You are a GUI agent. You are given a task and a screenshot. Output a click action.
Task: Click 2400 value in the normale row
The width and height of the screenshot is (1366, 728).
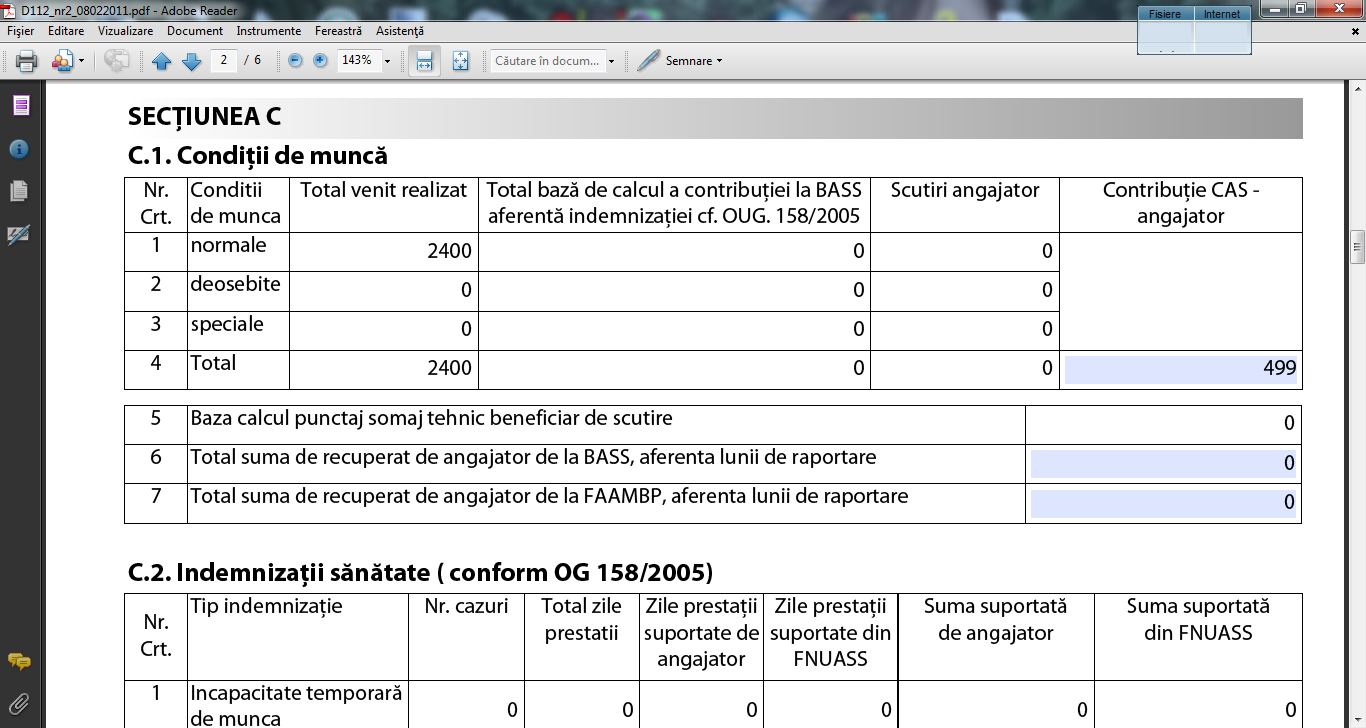click(449, 251)
